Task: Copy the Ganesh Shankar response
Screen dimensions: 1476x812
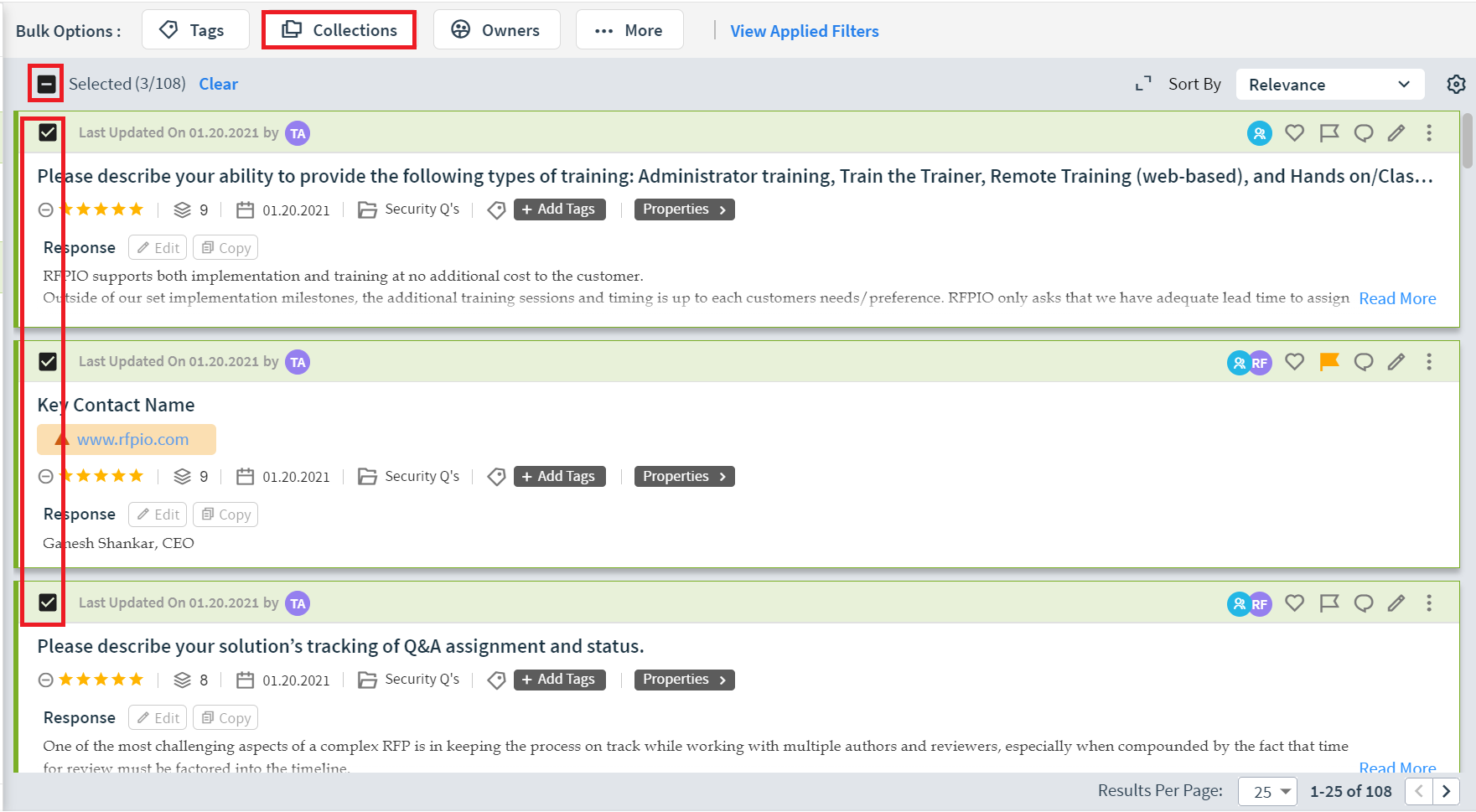Action: (x=225, y=515)
